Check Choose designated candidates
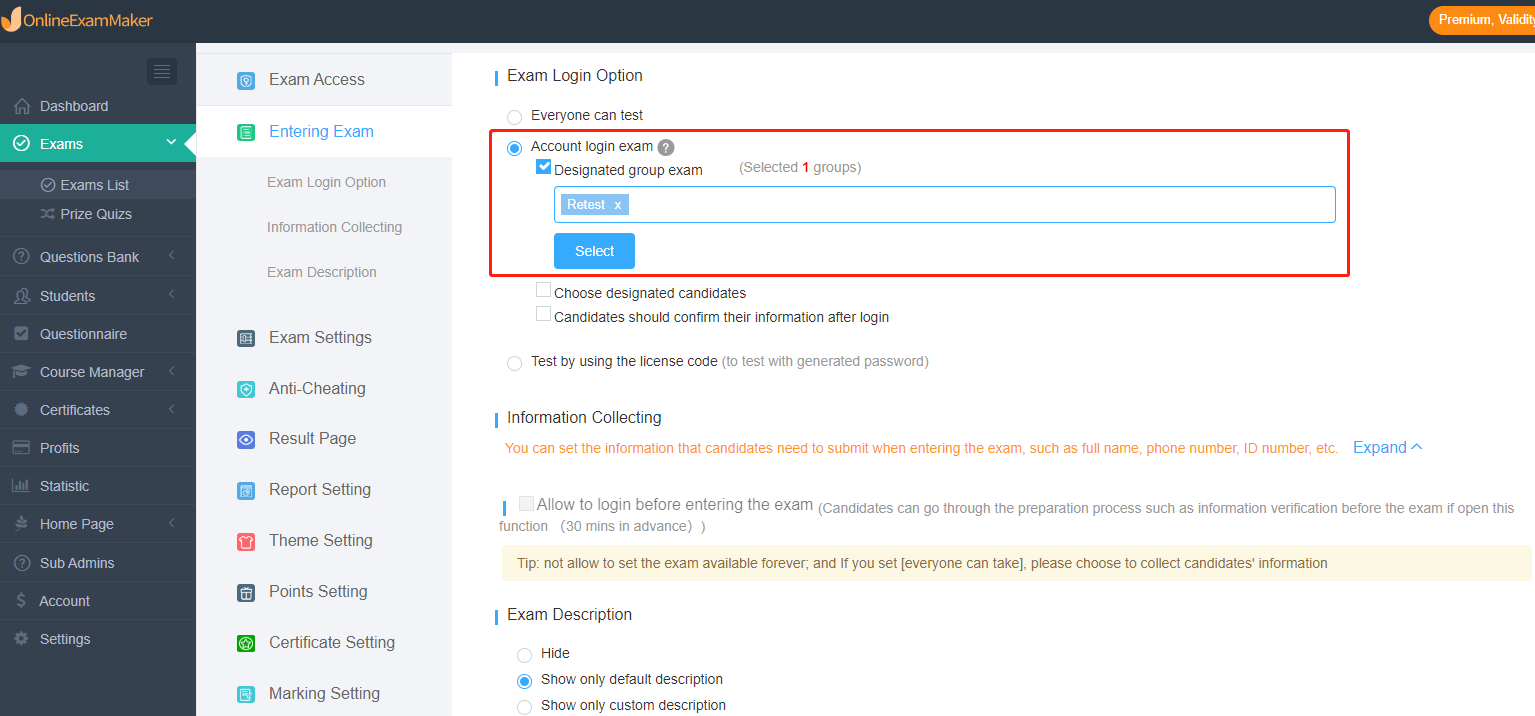Screen dimensions: 1535x716 [543, 290]
